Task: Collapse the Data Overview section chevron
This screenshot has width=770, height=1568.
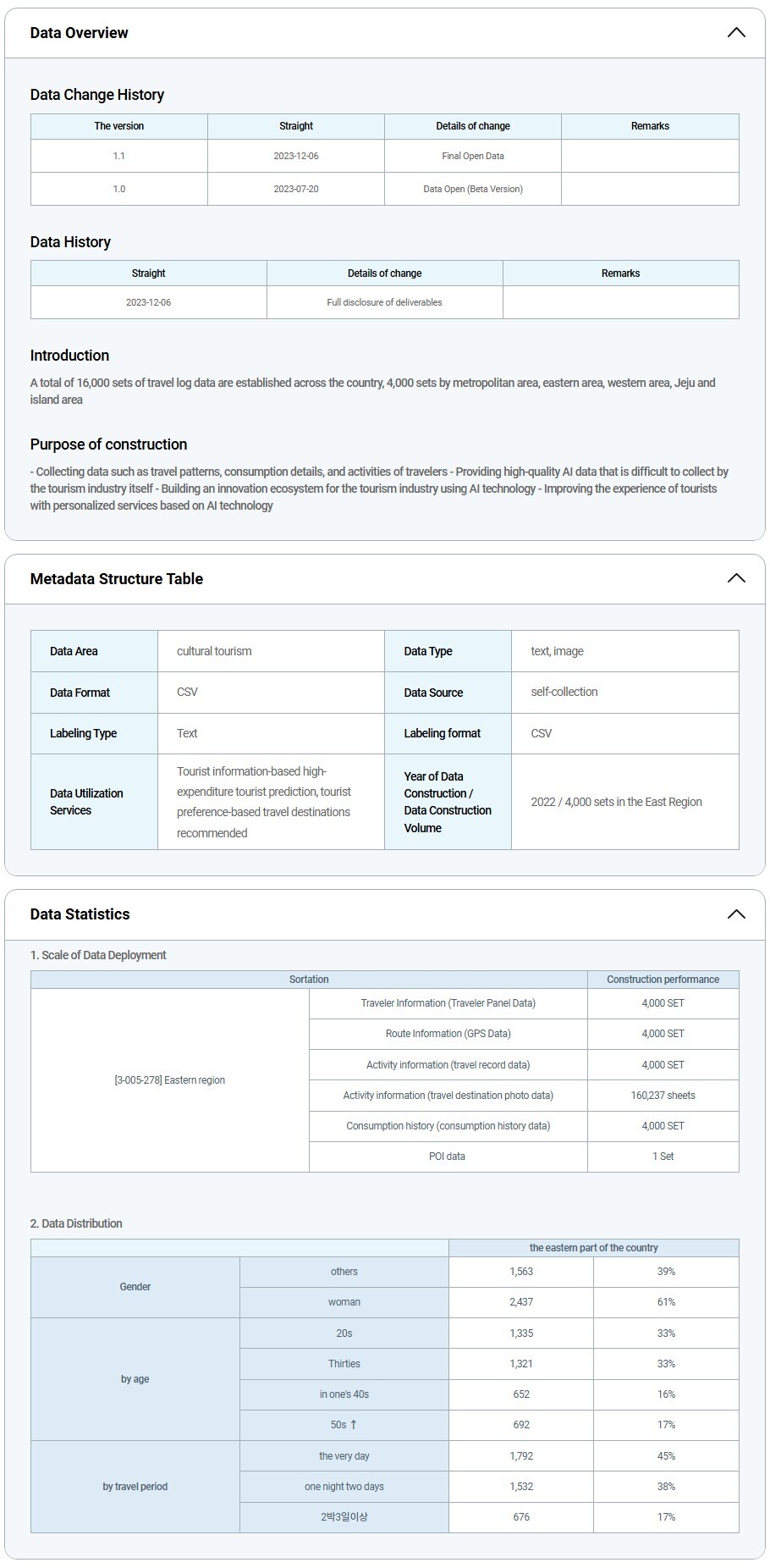Action: [x=735, y=33]
